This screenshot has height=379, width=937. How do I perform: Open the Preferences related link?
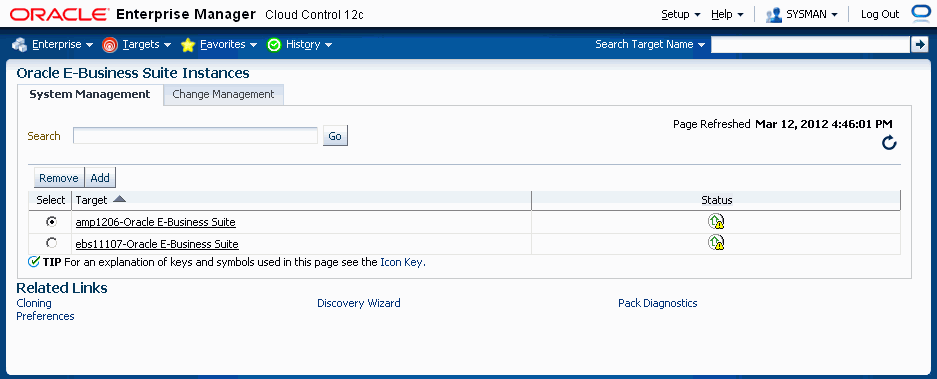(x=45, y=316)
